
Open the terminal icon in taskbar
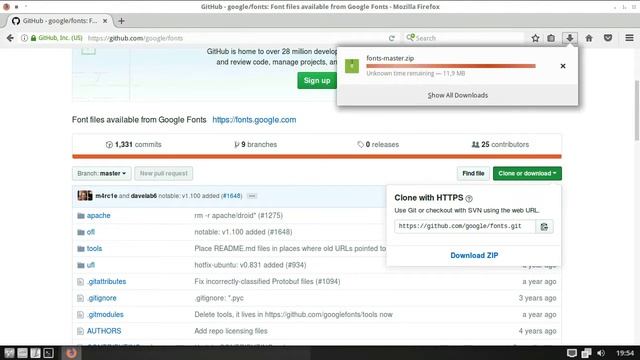click(48, 353)
